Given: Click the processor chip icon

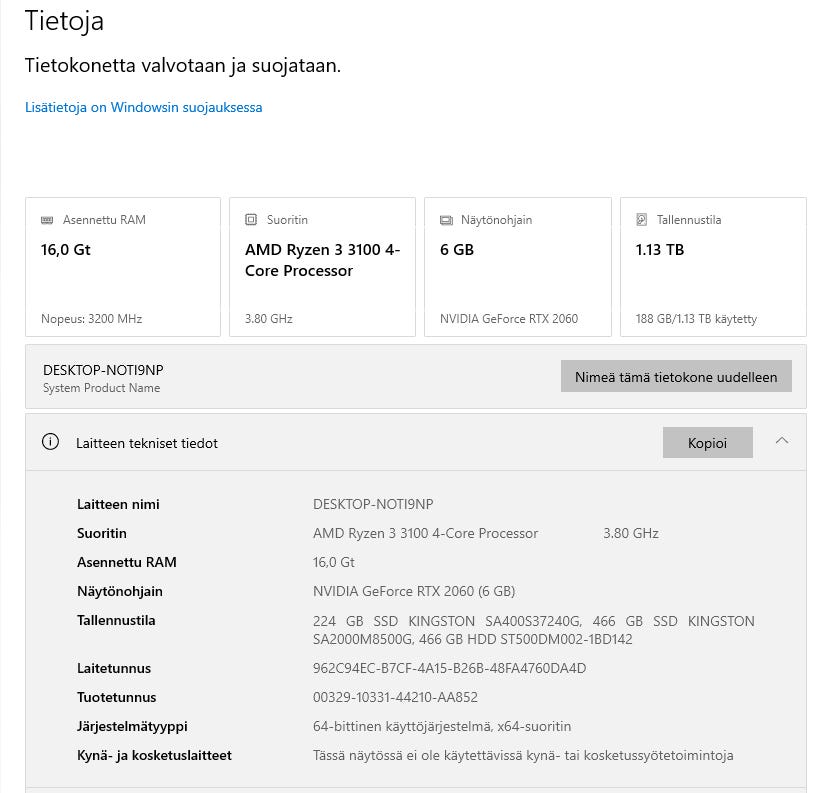Looking at the screenshot, I should (251, 220).
